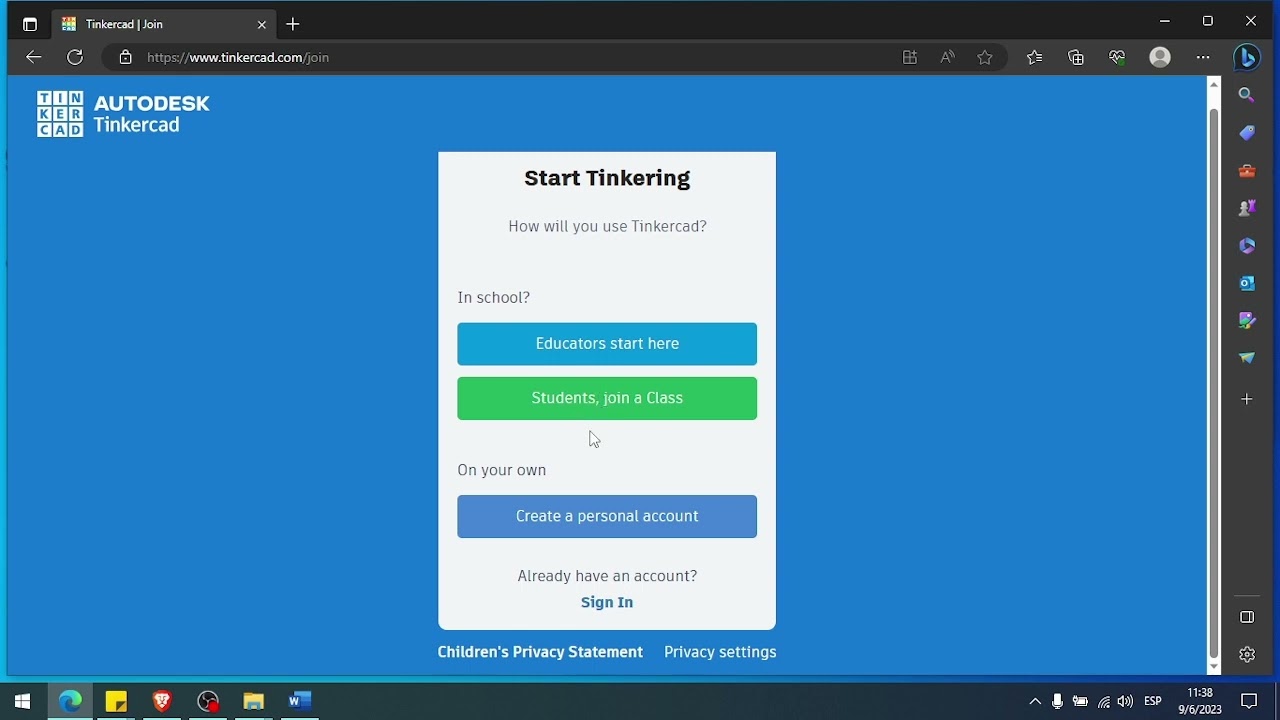Open a new browser tab
The width and height of the screenshot is (1280, 720).
point(293,24)
